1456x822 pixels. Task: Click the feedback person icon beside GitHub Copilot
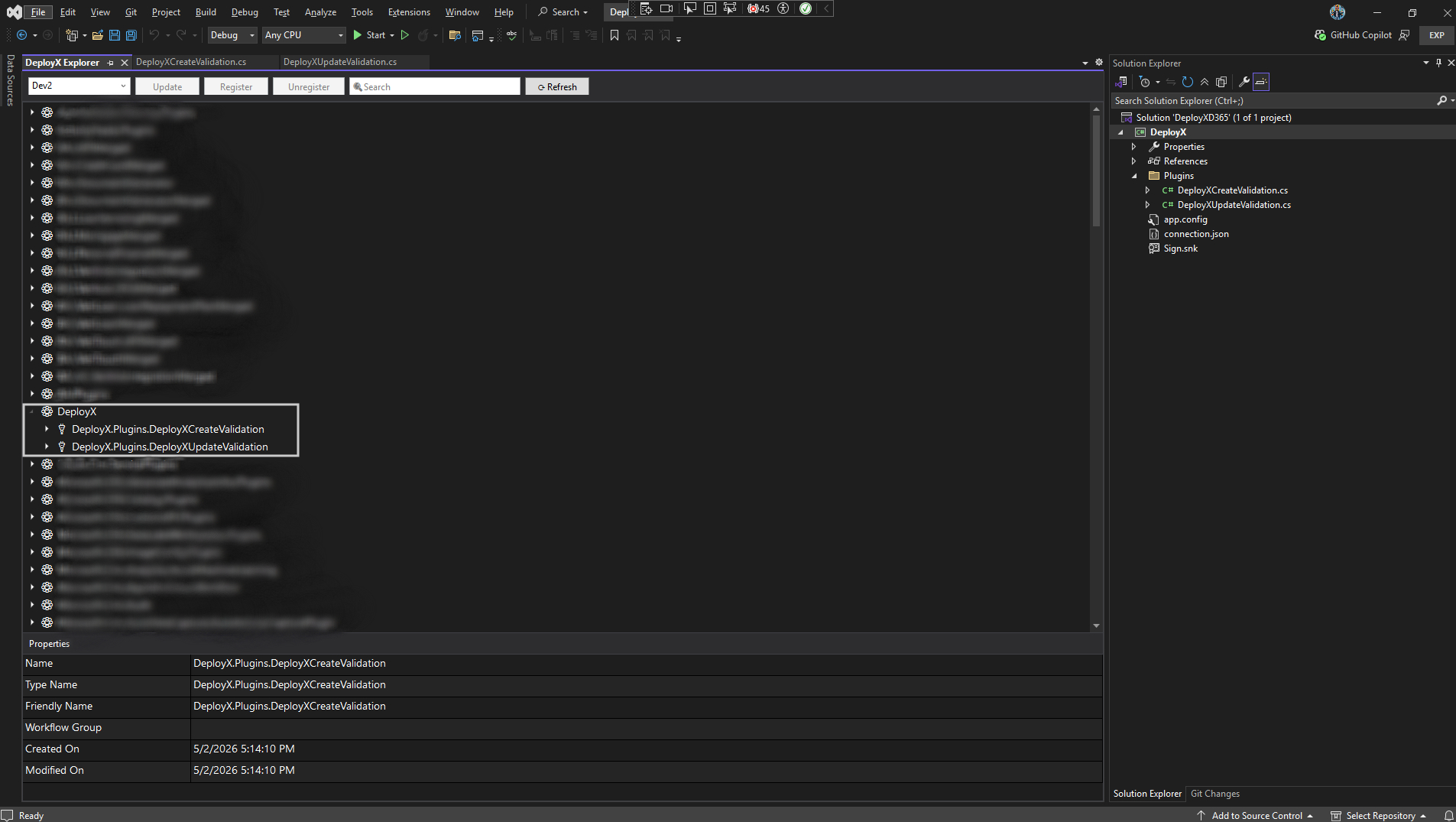[1404, 35]
